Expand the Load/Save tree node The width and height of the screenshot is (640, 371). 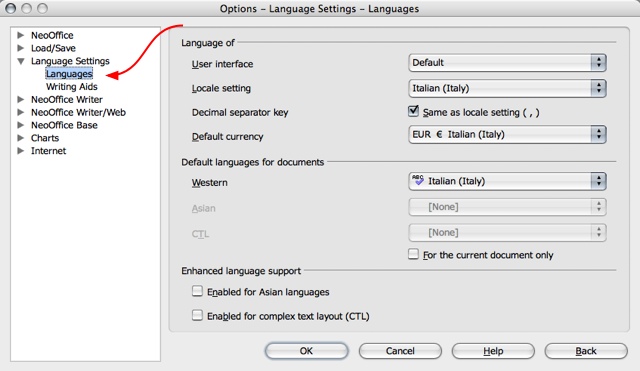[20, 48]
